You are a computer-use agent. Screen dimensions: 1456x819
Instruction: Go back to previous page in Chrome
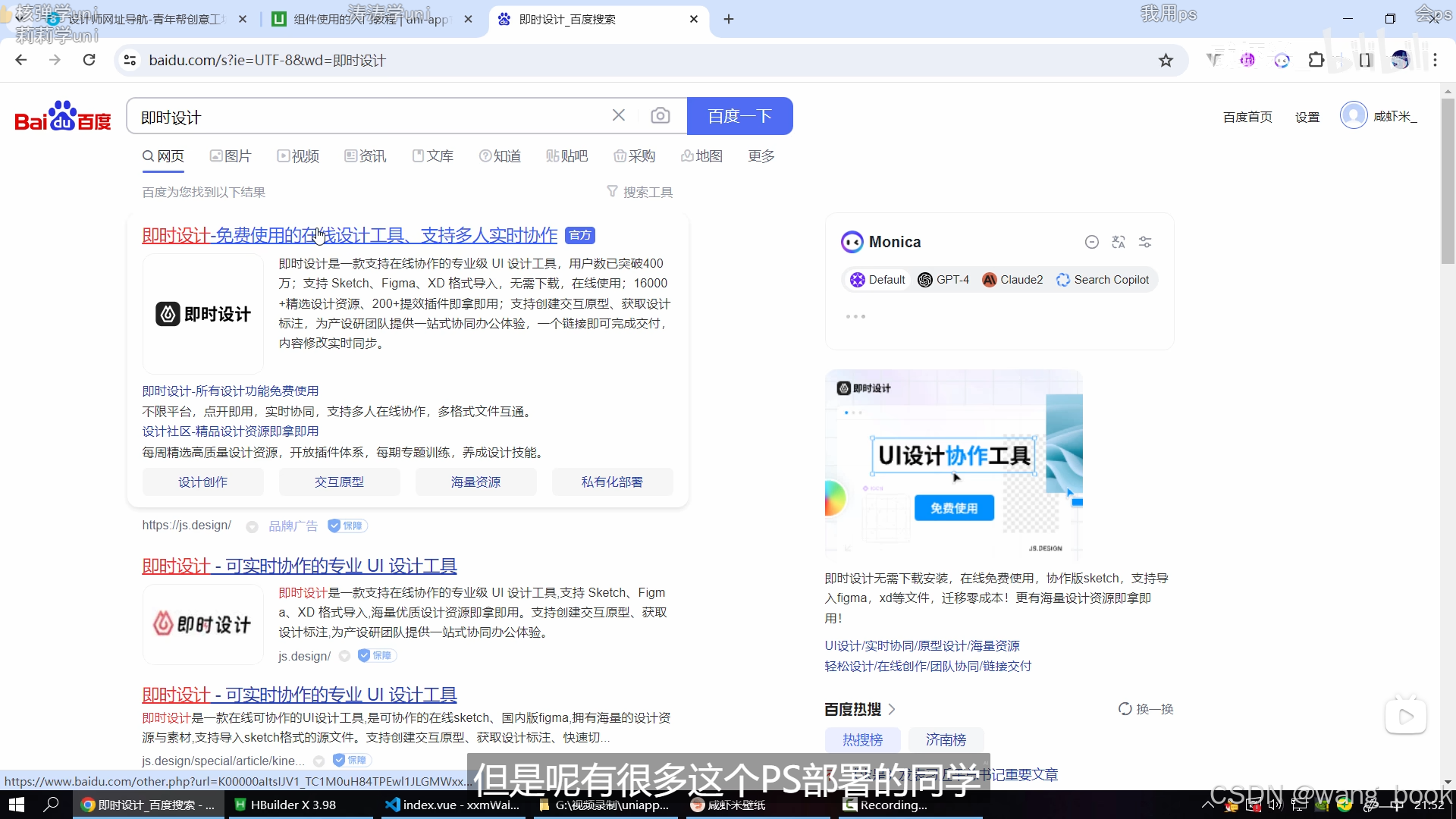coord(21,60)
